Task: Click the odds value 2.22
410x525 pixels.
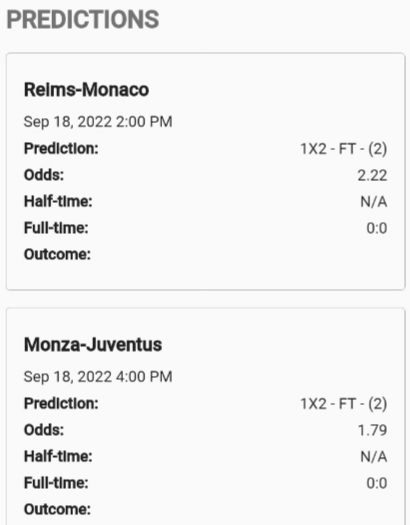Action: (x=373, y=175)
